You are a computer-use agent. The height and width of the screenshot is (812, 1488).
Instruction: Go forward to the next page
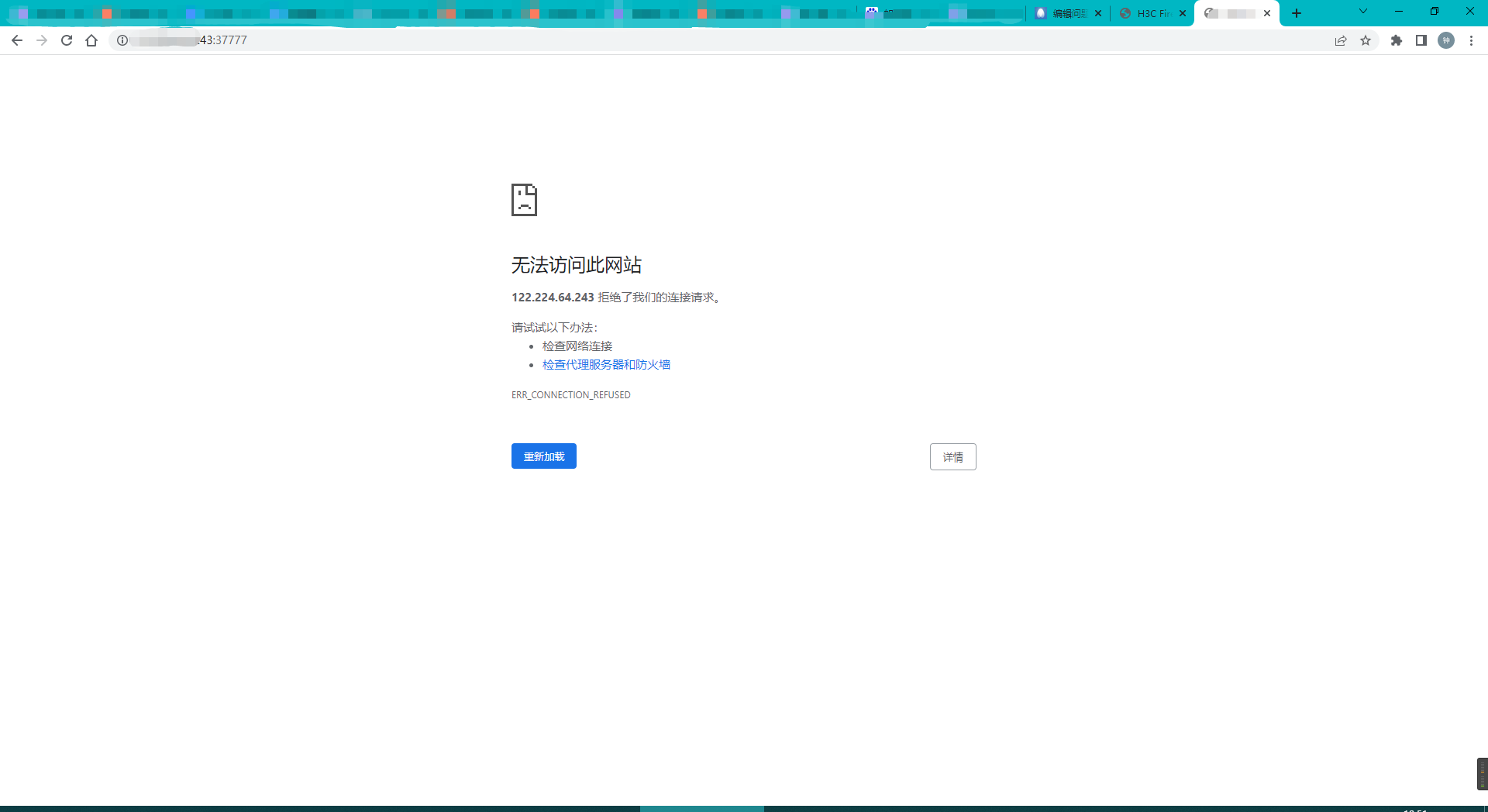(42, 40)
